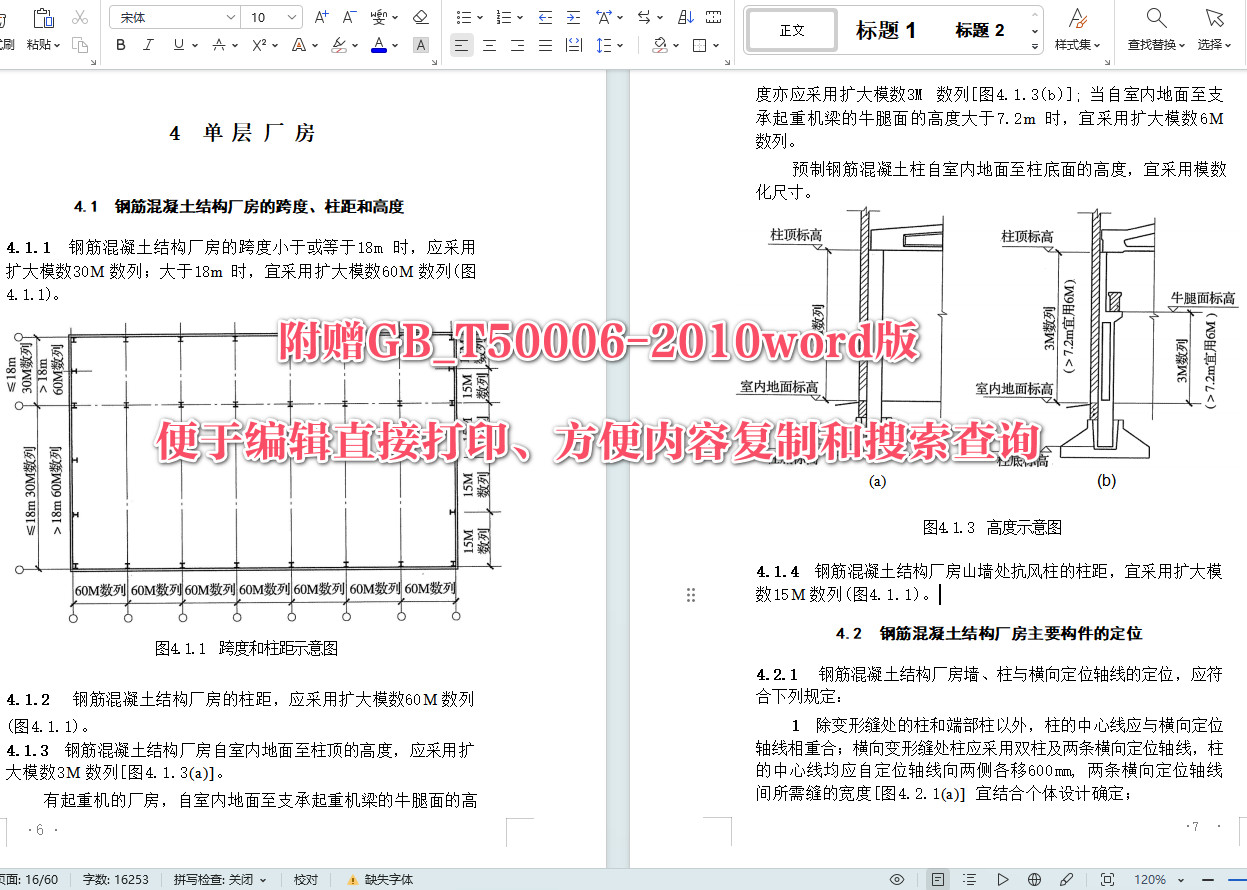Select the italic formatting tool

147,45
